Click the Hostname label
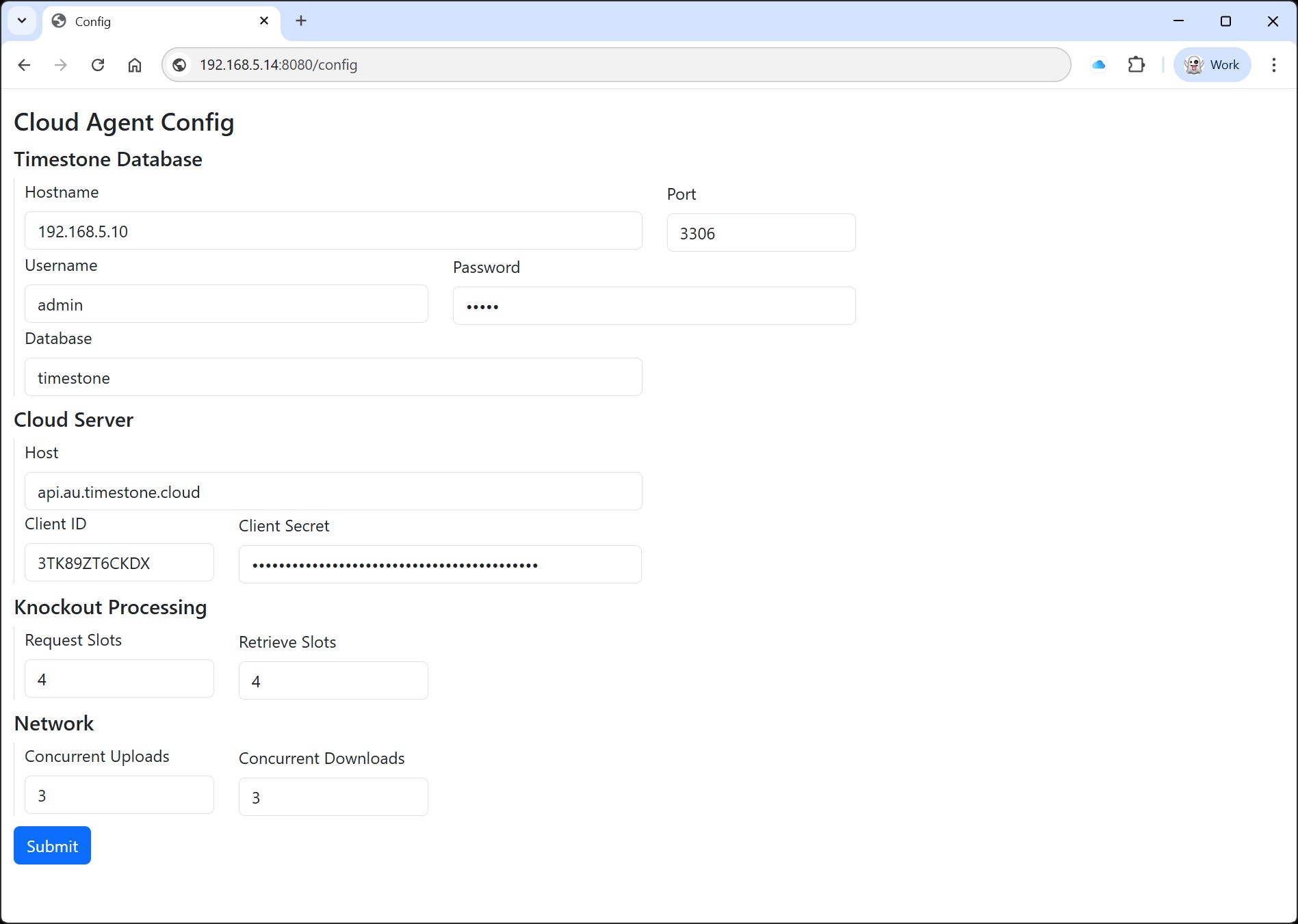The image size is (1298, 924). tap(62, 192)
